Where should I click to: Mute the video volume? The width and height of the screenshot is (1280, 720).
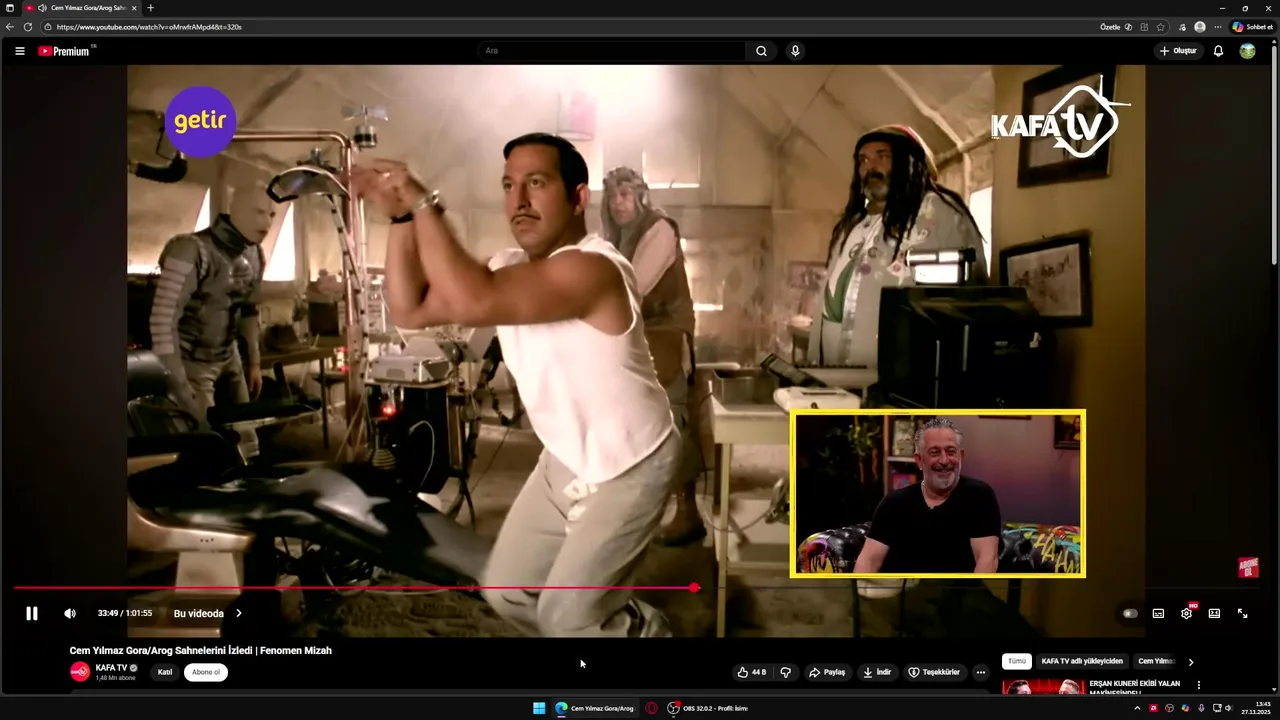pyautogui.click(x=70, y=613)
